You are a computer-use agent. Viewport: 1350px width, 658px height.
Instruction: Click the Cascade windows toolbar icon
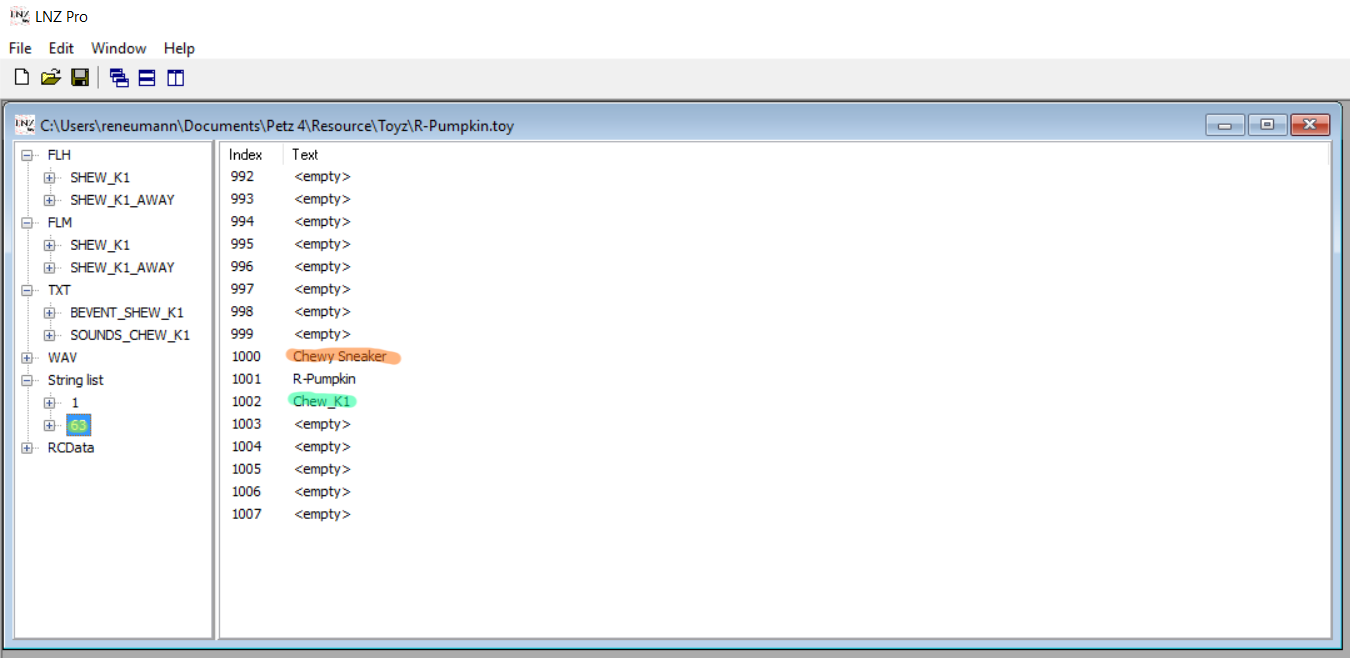coord(119,78)
